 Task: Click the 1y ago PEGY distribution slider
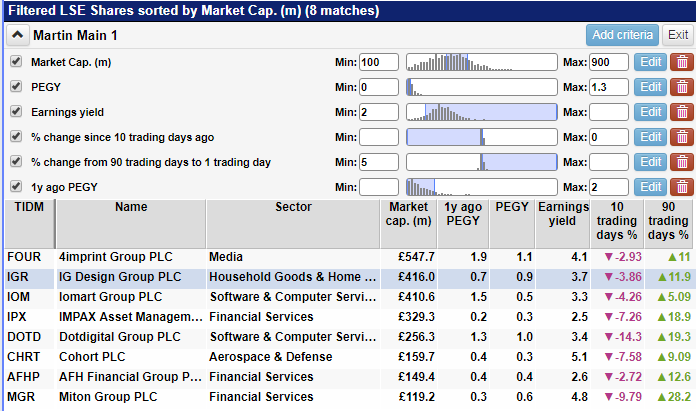482,187
